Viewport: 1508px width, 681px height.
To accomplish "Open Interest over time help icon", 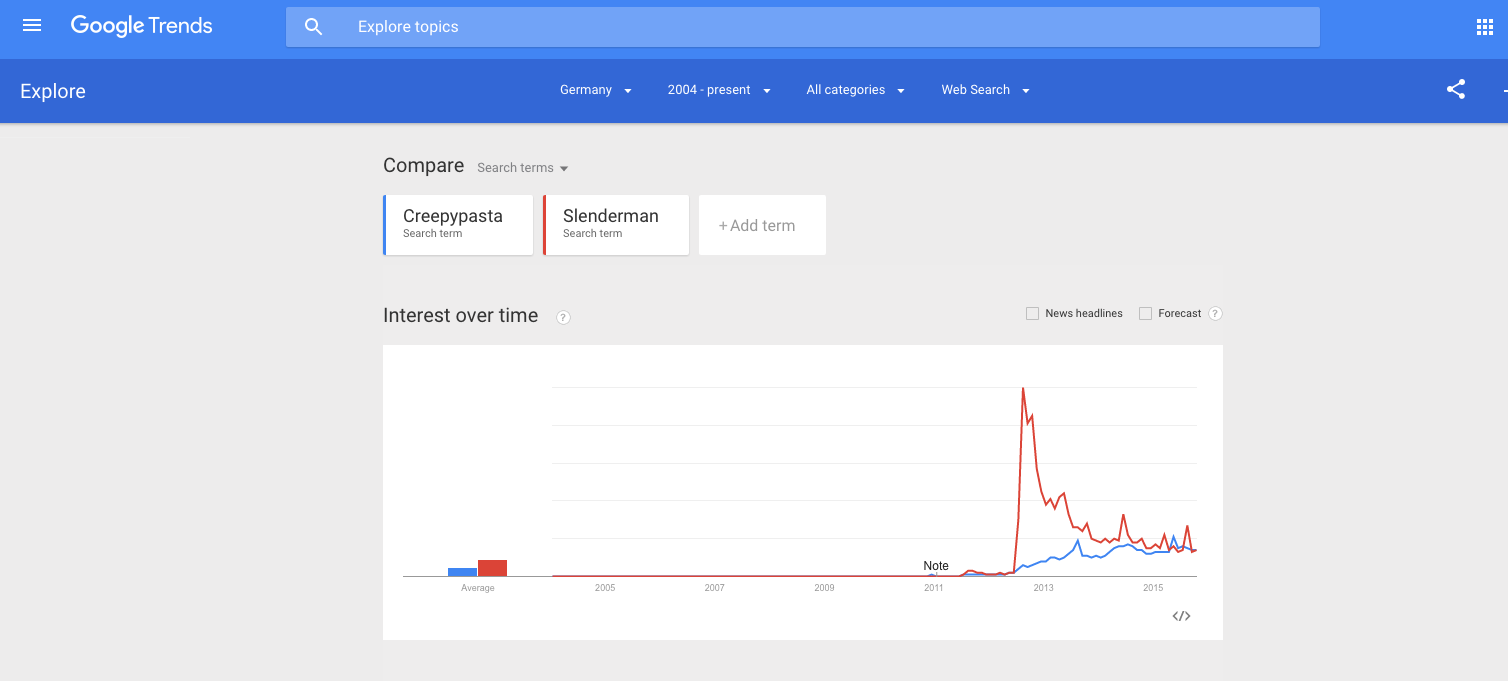I will pos(563,317).
